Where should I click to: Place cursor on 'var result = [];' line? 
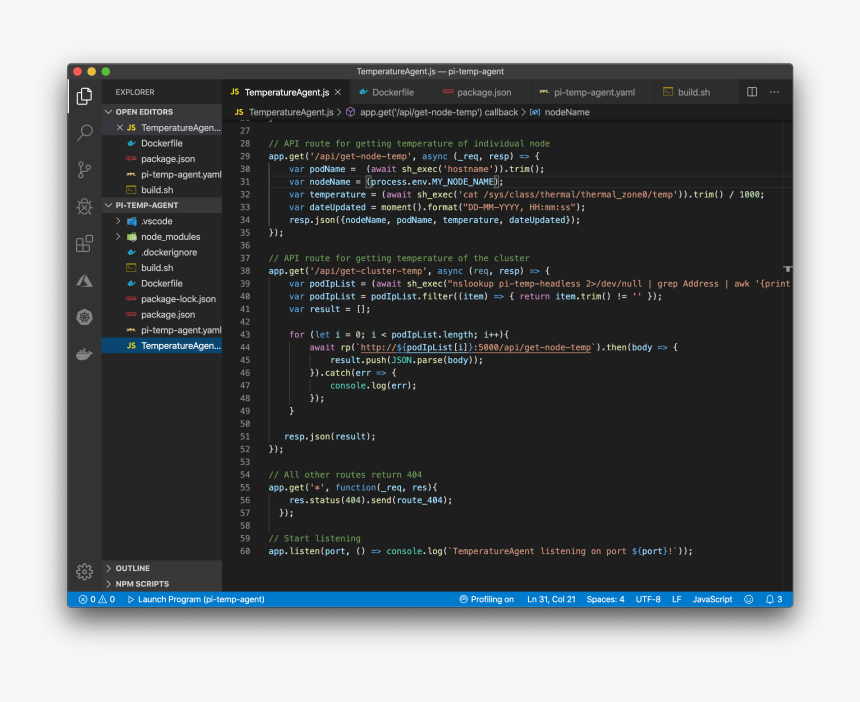[330, 309]
